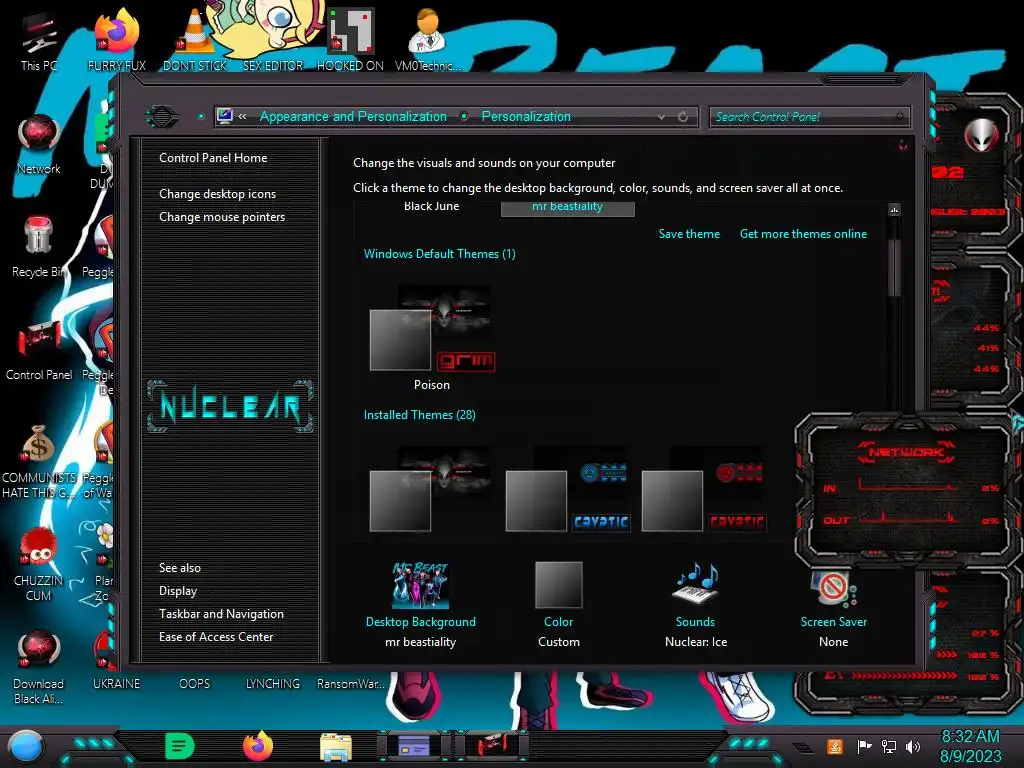
Task: Select the OOPS desktop label
Action: pos(195,684)
